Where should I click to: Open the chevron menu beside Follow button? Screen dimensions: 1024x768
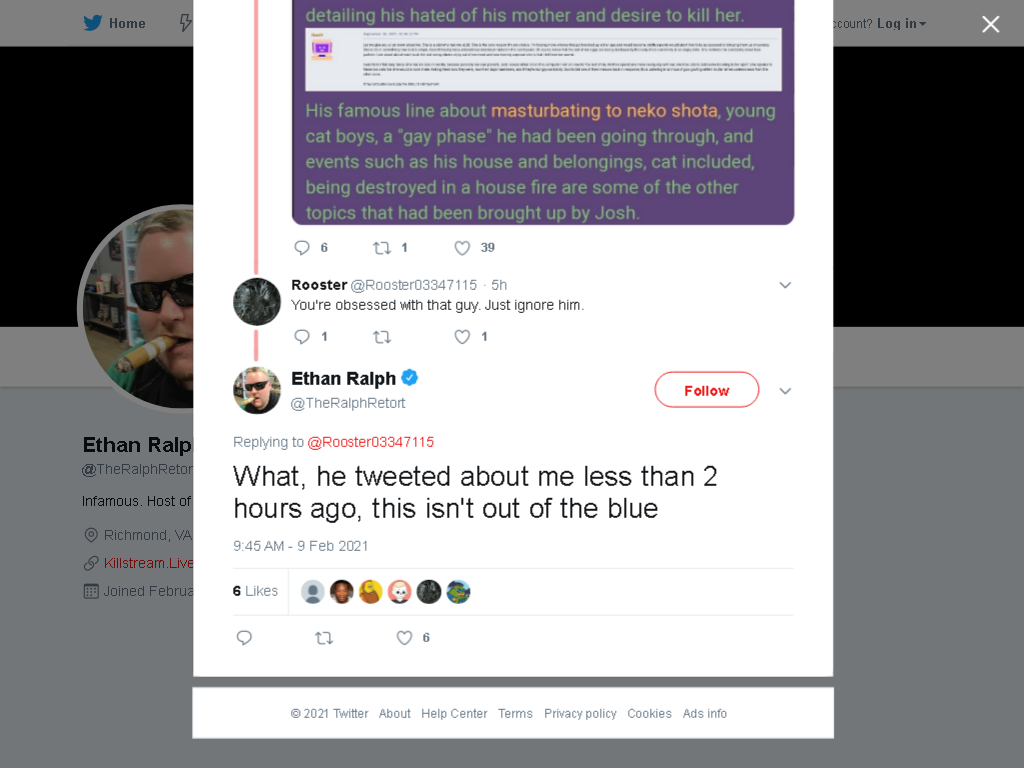tap(785, 391)
